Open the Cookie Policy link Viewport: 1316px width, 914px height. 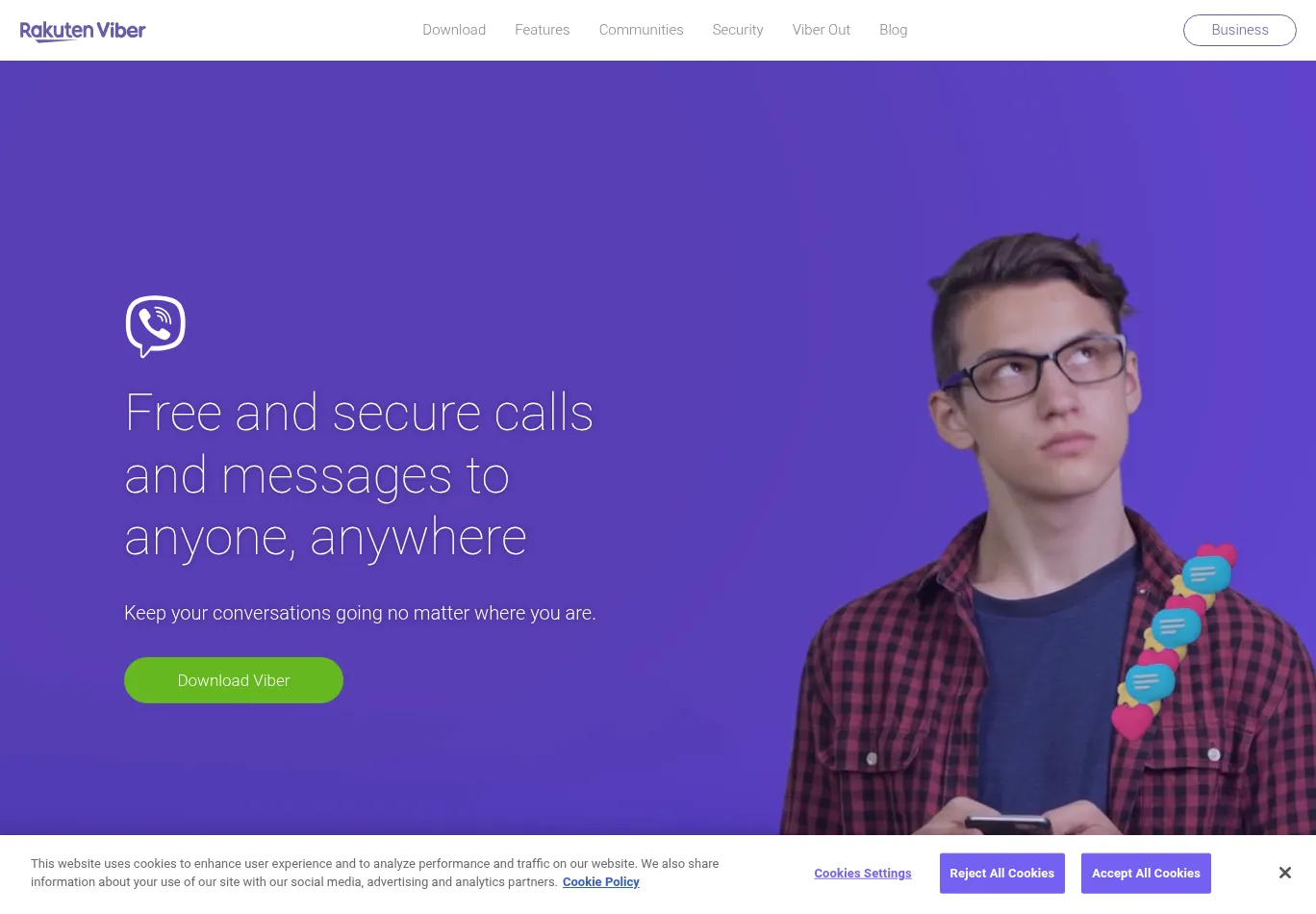601,882
